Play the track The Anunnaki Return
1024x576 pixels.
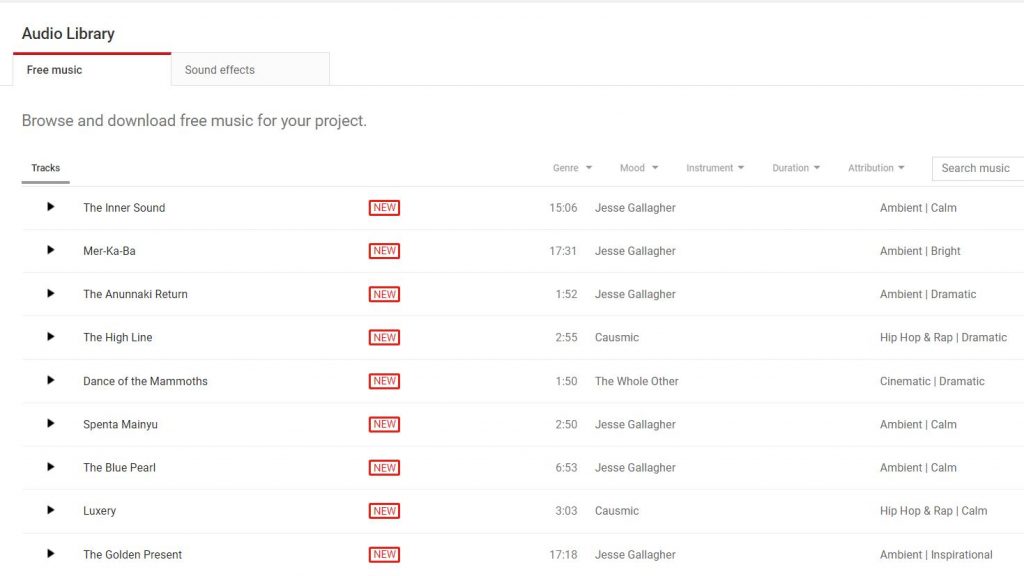click(50, 294)
